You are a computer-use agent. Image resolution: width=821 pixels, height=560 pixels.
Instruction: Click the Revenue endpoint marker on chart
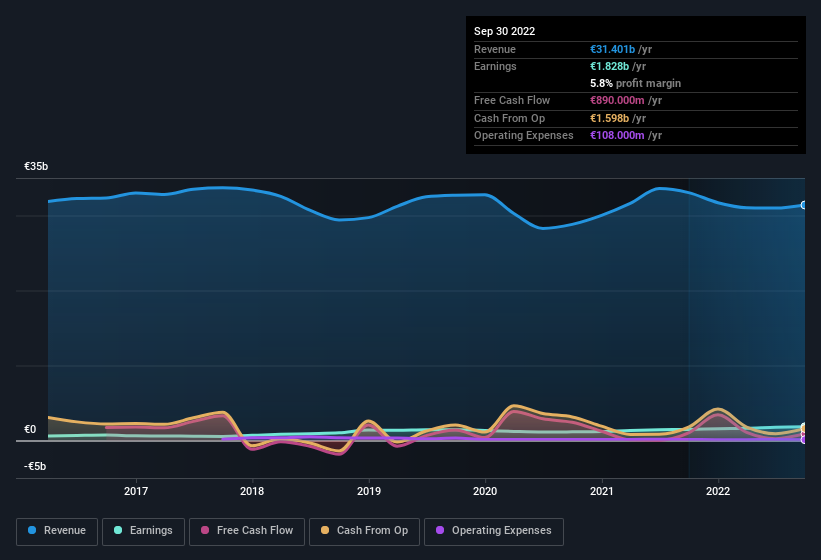click(804, 205)
